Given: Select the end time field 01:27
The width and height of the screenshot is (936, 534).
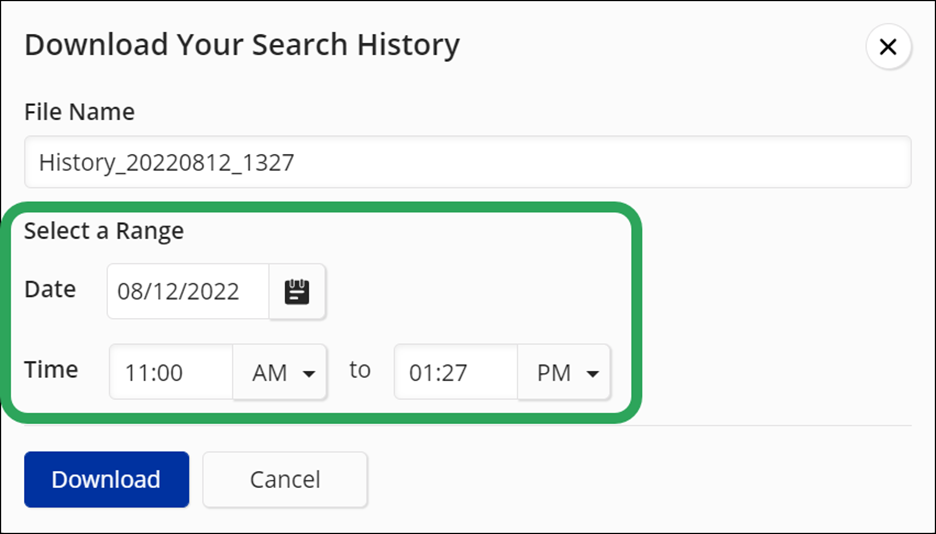Looking at the screenshot, I should pyautogui.click(x=456, y=373).
